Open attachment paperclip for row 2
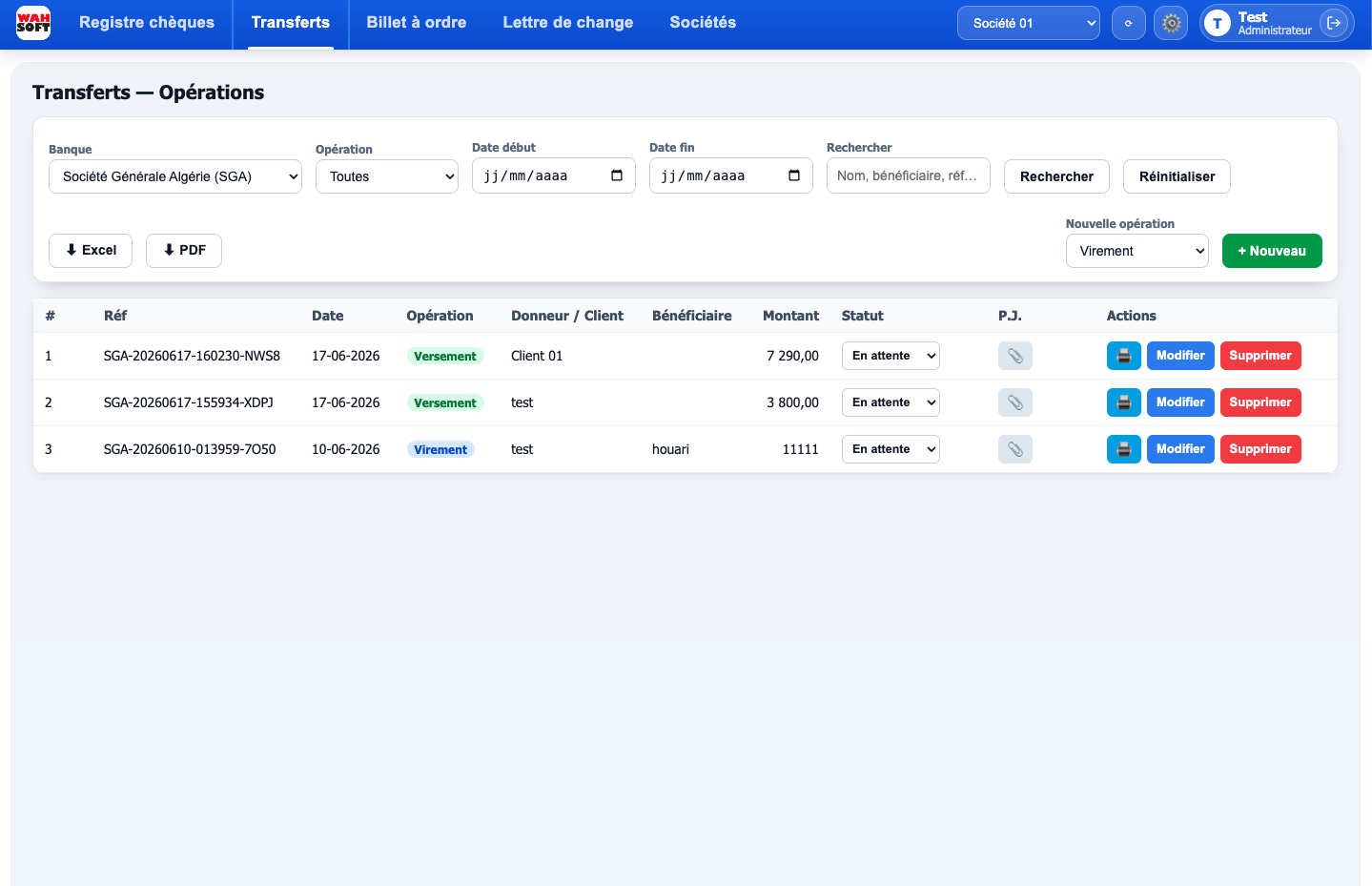The width and height of the screenshot is (1372, 886). point(1015,402)
